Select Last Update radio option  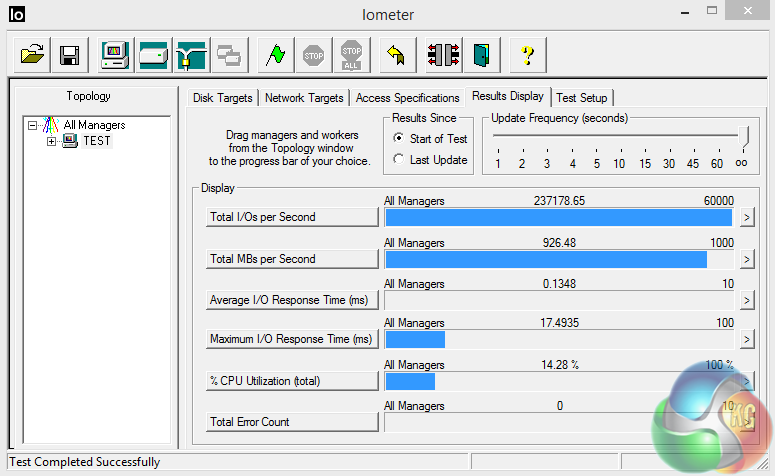[398, 159]
